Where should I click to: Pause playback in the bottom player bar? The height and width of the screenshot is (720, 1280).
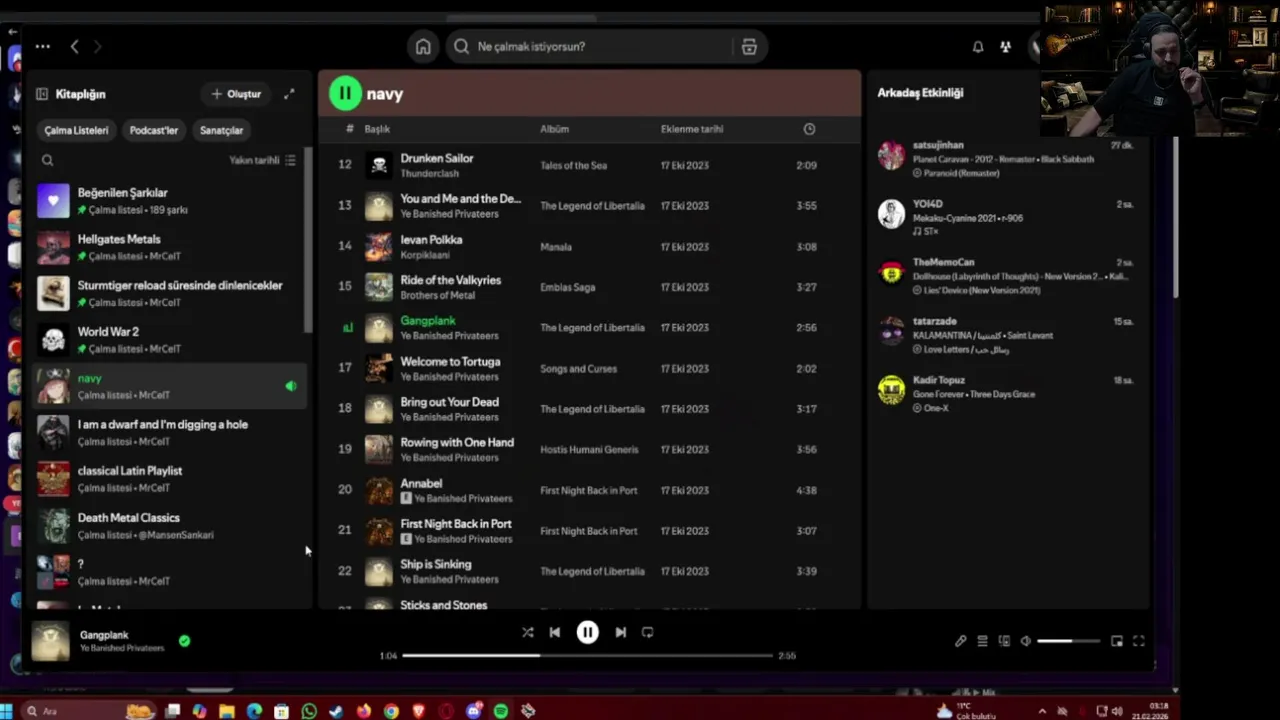(x=588, y=632)
